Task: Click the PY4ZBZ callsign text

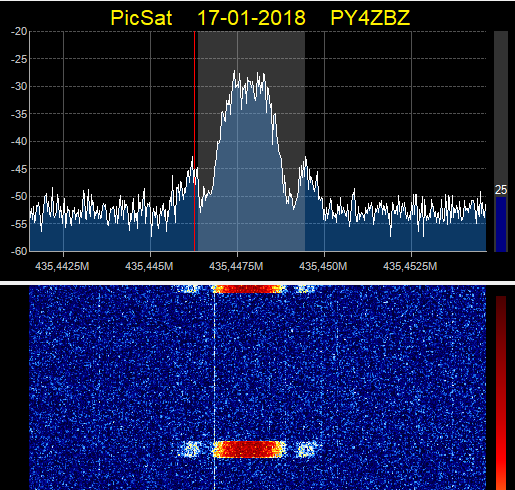Action: 370,18
